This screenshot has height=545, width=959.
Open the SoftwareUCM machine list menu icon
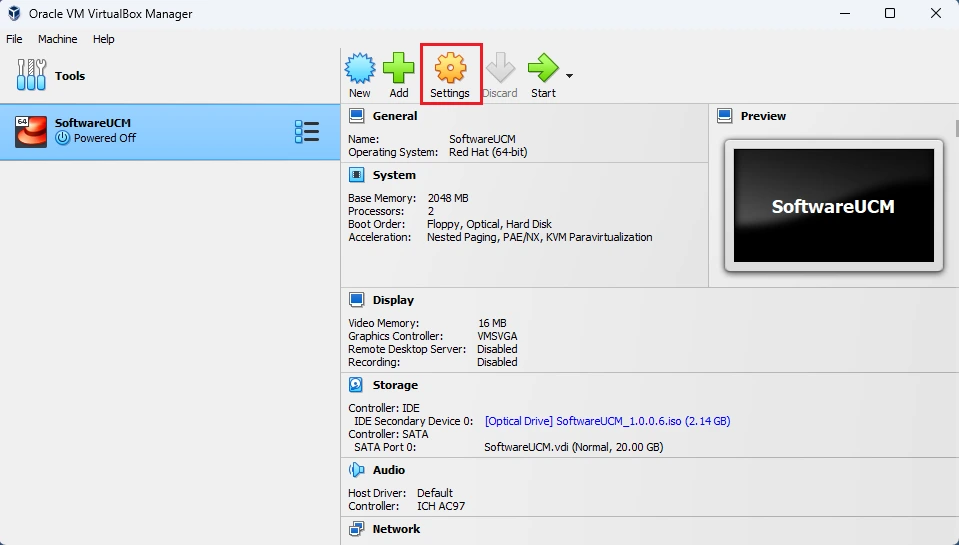tap(307, 132)
